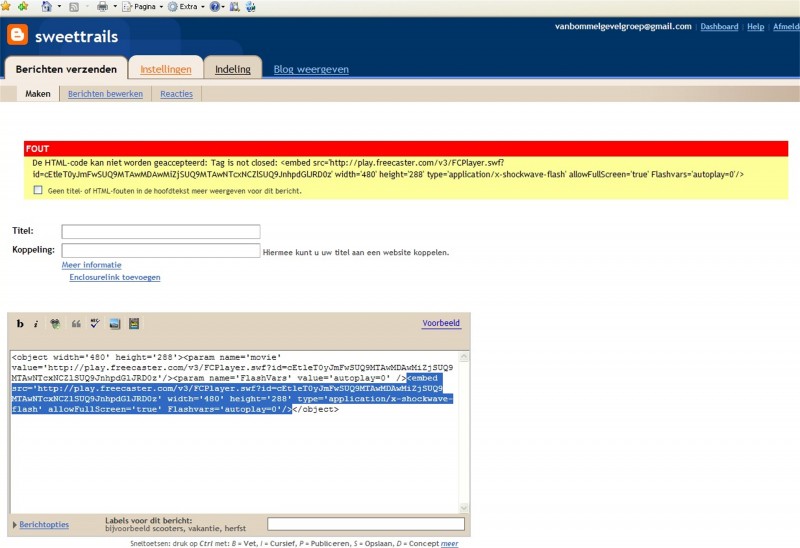This screenshot has width=800, height=548.
Task: Click the Afmelden sign-out link
Action: click(786, 27)
